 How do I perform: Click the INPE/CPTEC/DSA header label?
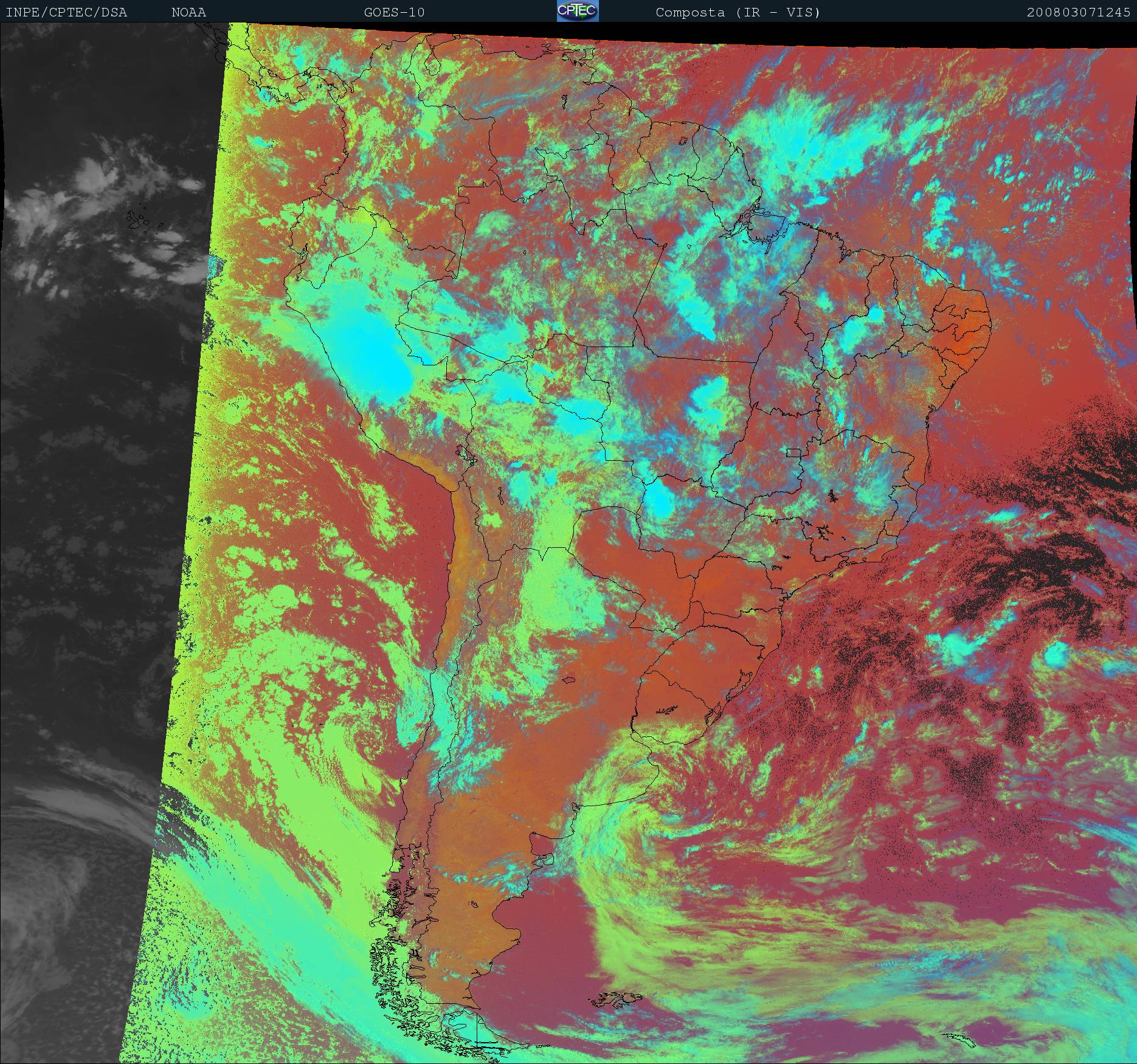[66, 12]
